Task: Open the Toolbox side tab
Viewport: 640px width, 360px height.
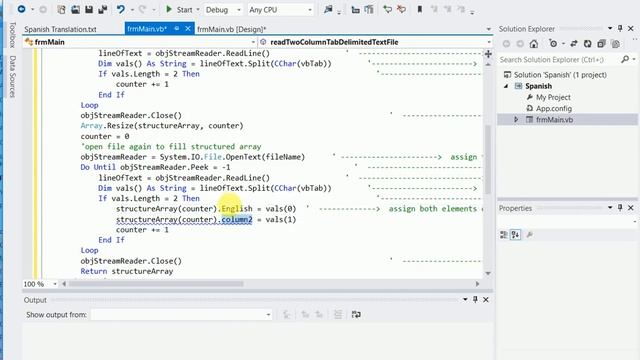Action: (12, 35)
